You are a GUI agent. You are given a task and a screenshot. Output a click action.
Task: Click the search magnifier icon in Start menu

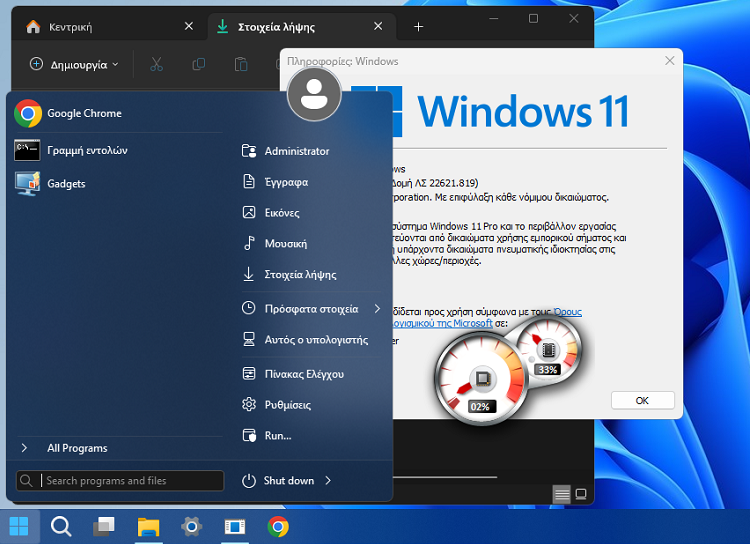27,481
